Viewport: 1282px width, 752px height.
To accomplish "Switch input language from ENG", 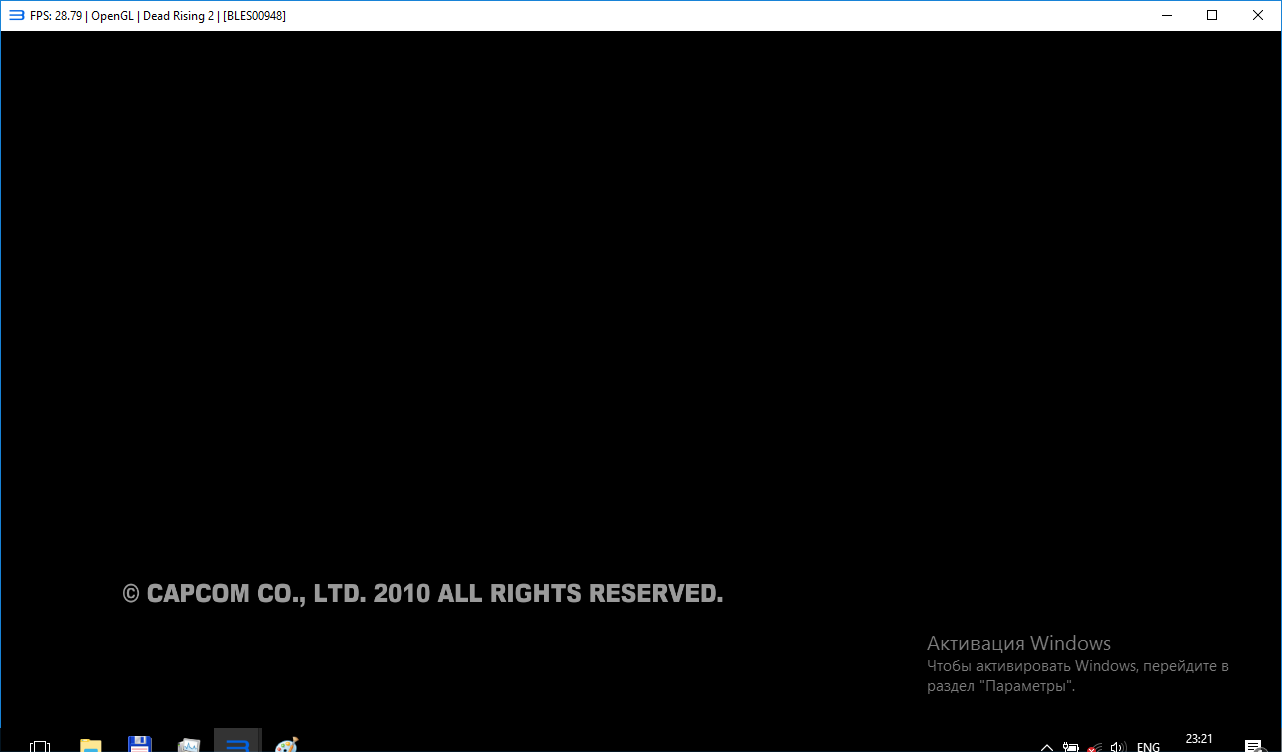I will 1148,747.
